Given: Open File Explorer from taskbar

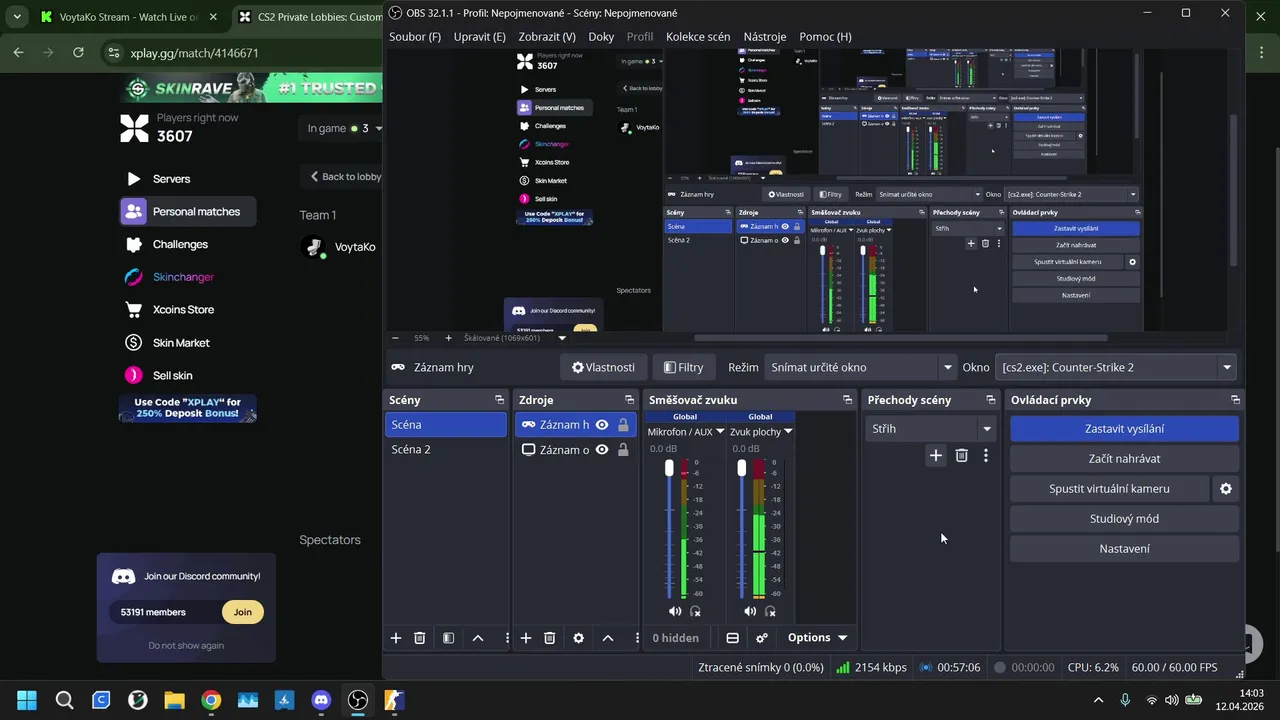Looking at the screenshot, I should (174, 700).
